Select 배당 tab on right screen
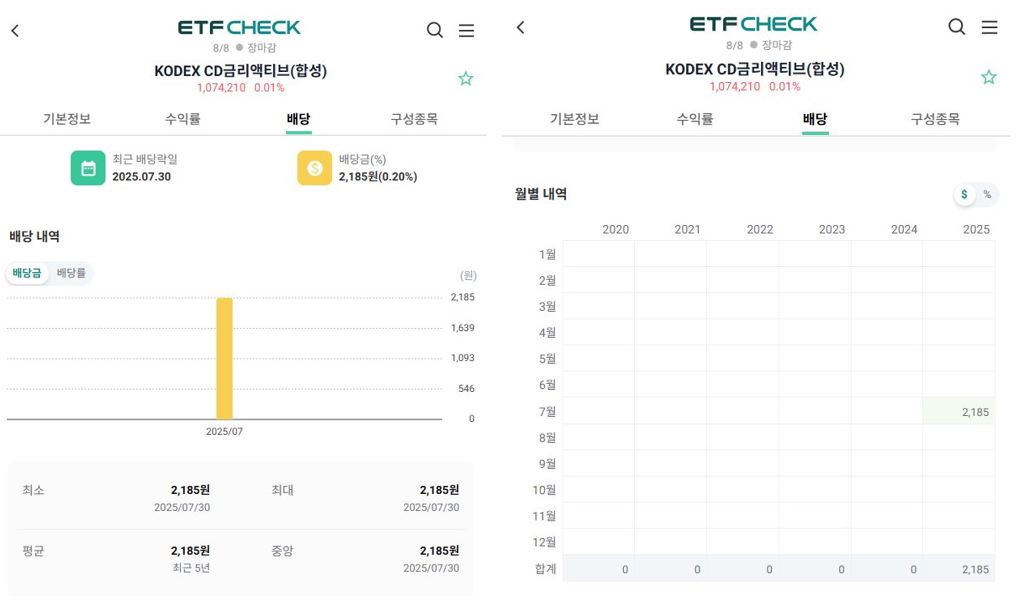This screenshot has width=1017, height=600. point(815,119)
